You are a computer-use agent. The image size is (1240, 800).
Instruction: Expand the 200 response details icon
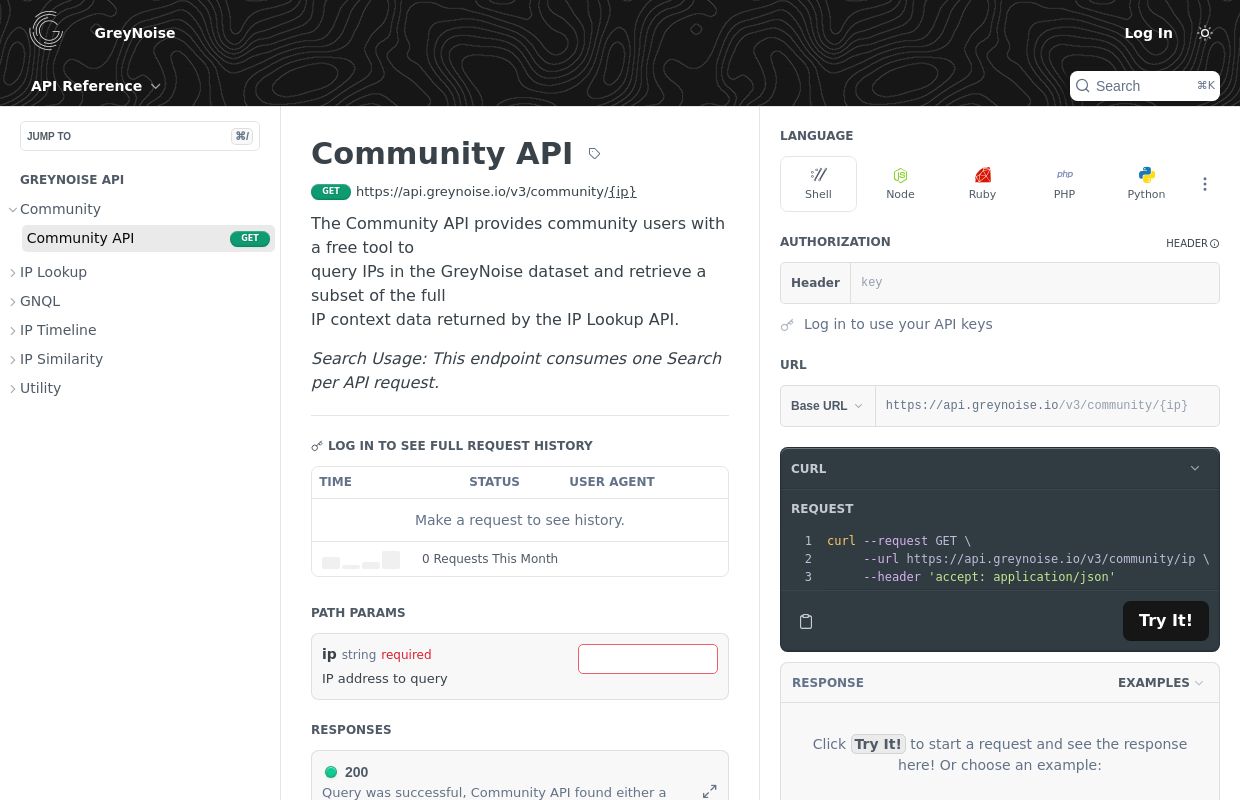point(710,791)
